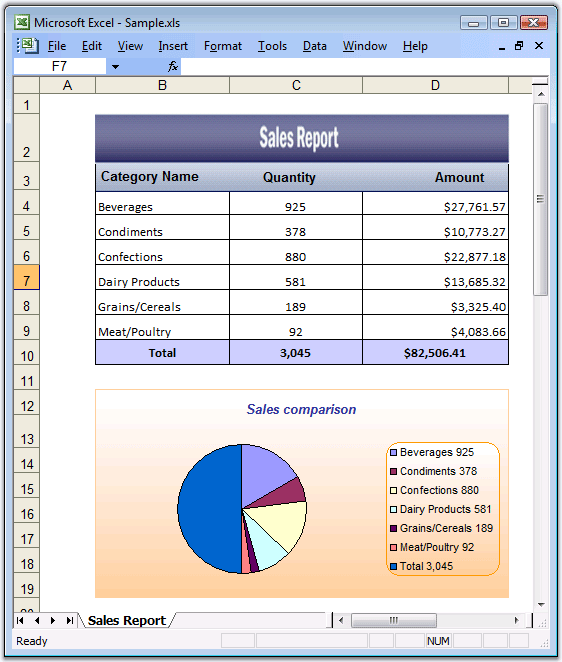Expand the Name Box dropdown arrow

(115, 67)
